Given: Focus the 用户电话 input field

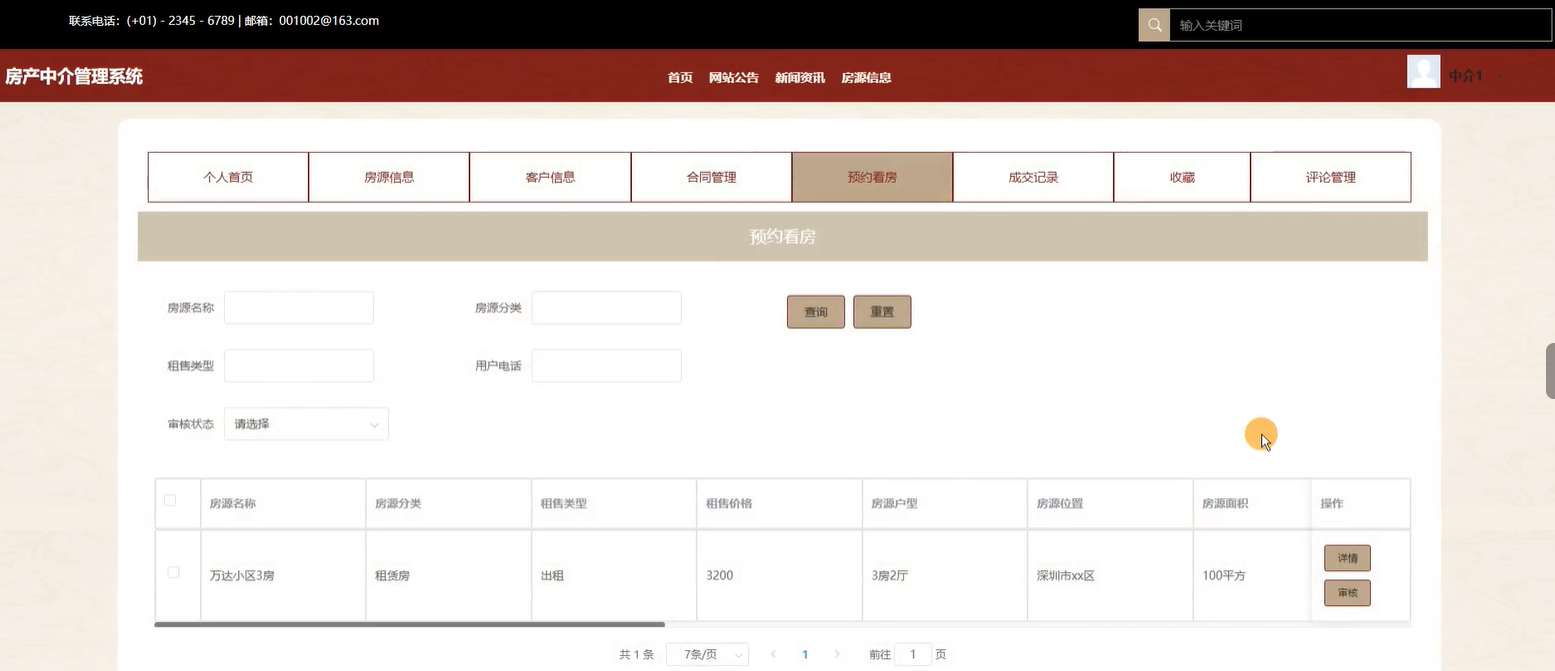Looking at the screenshot, I should (606, 366).
